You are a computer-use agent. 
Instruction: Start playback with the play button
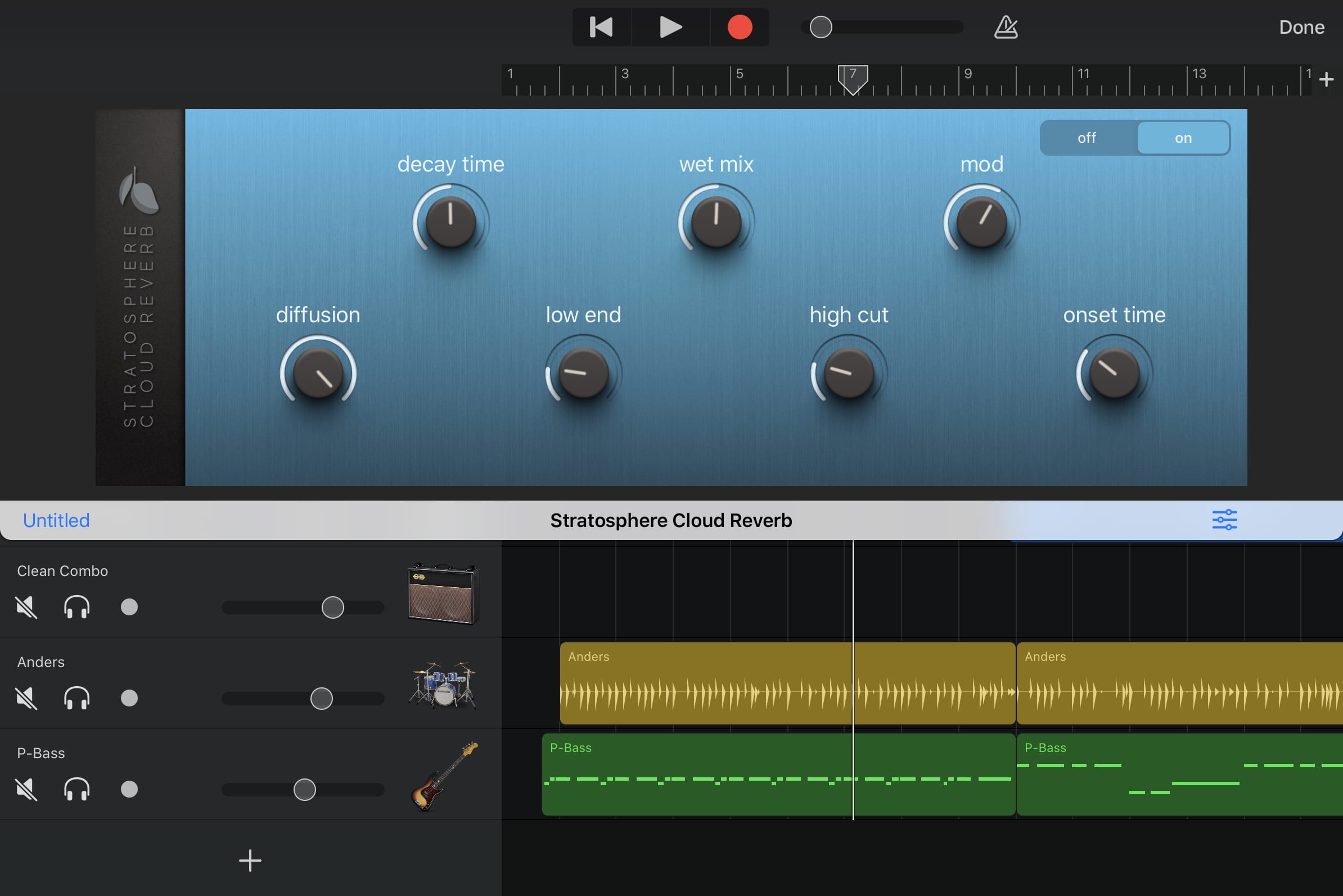[x=670, y=27]
